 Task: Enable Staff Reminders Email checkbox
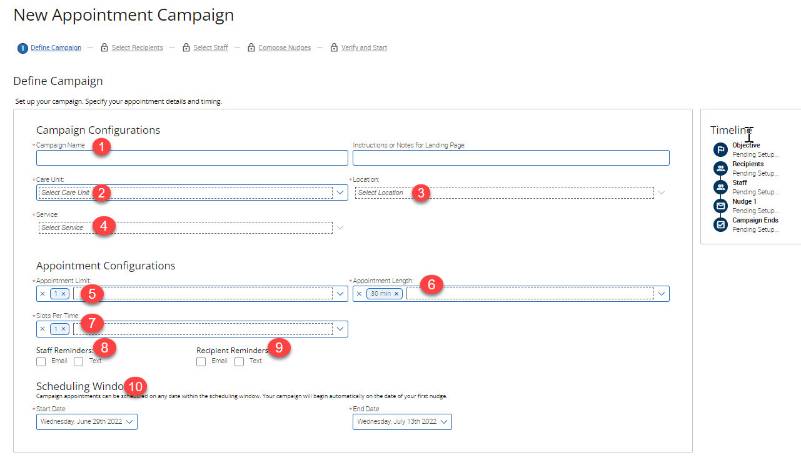41,361
